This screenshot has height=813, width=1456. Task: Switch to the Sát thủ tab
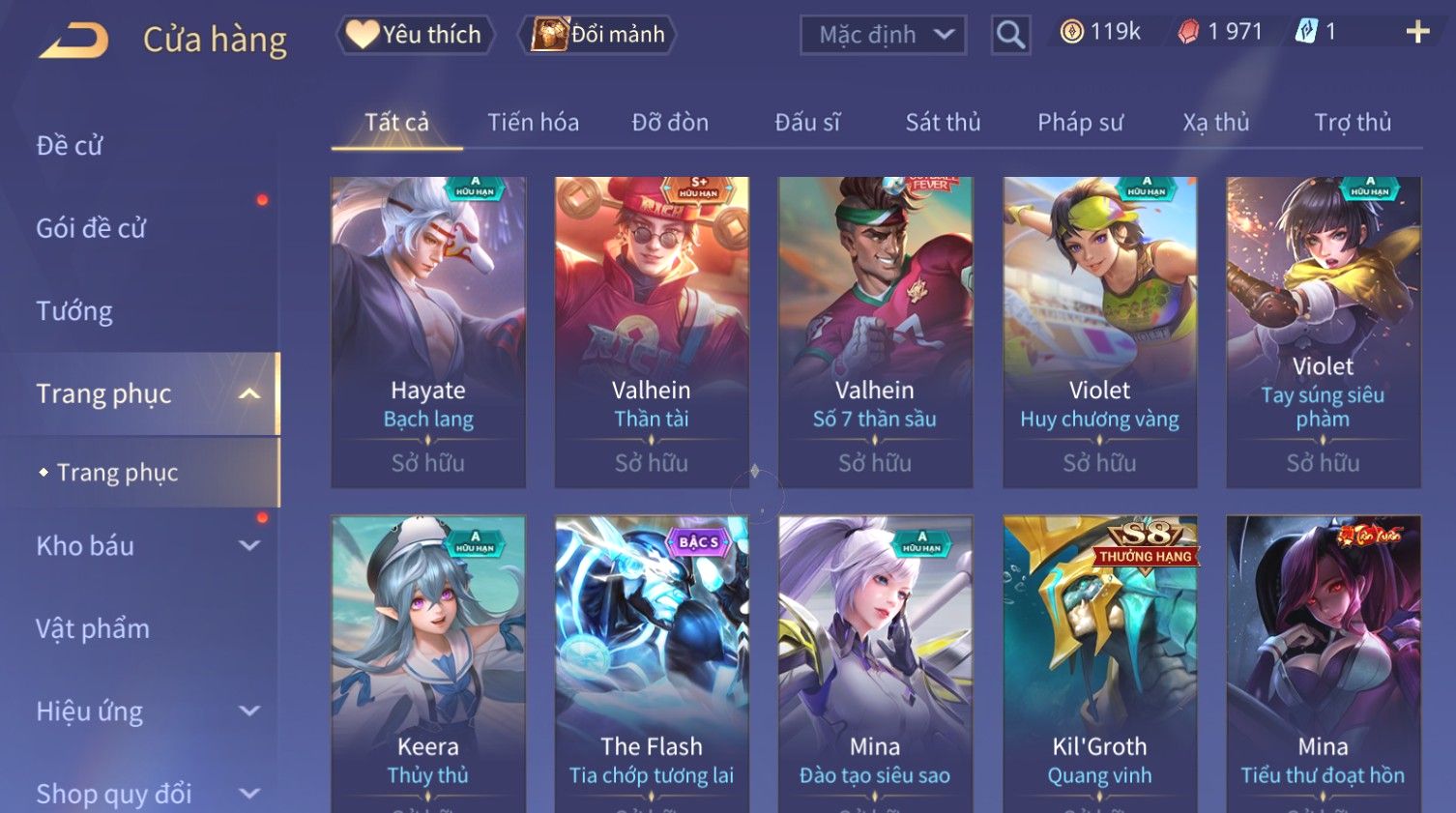tap(943, 123)
